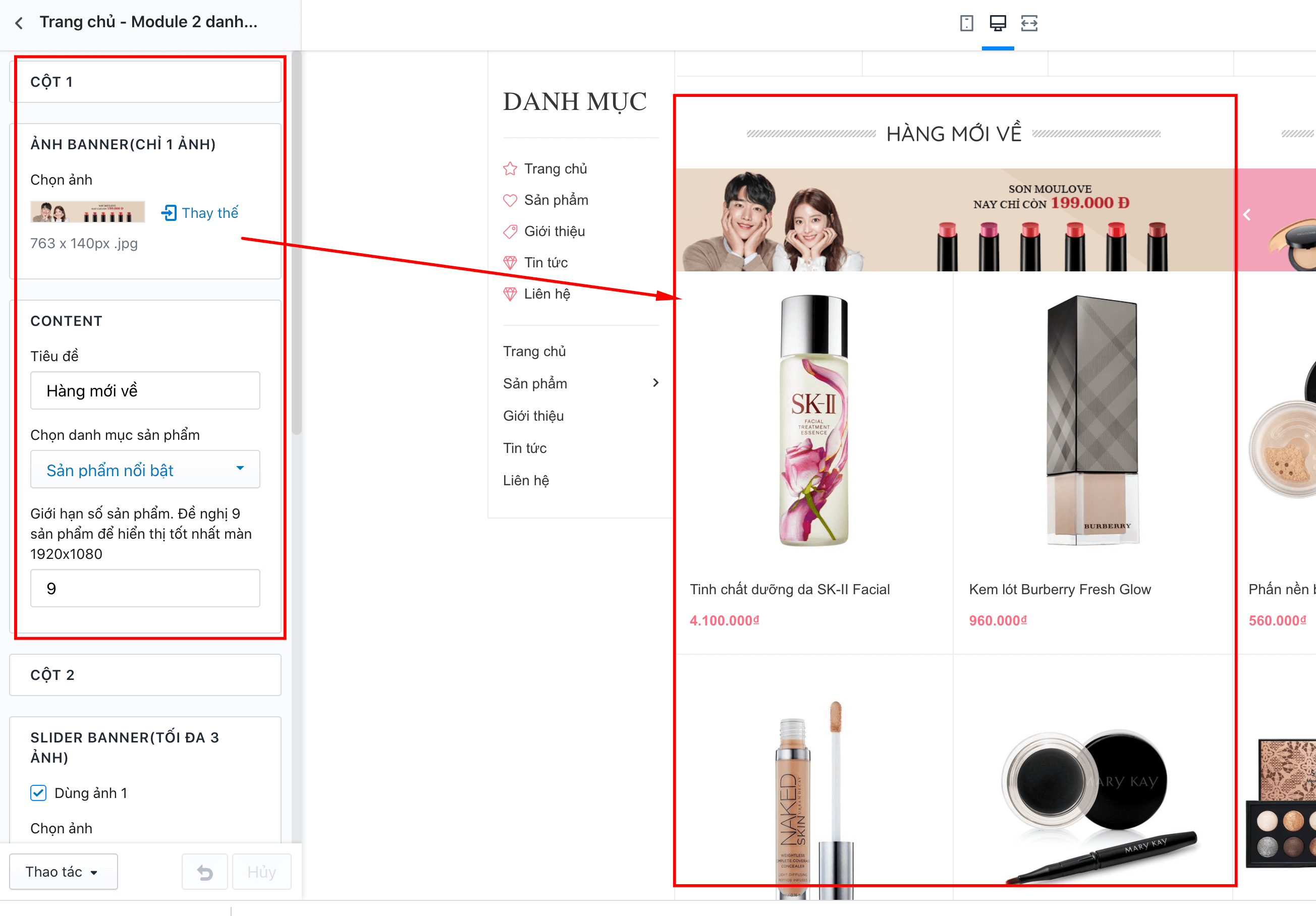This screenshot has height=916, width=1316.
Task: Click the replace icon next to Thay thế
Action: coord(169,213)
